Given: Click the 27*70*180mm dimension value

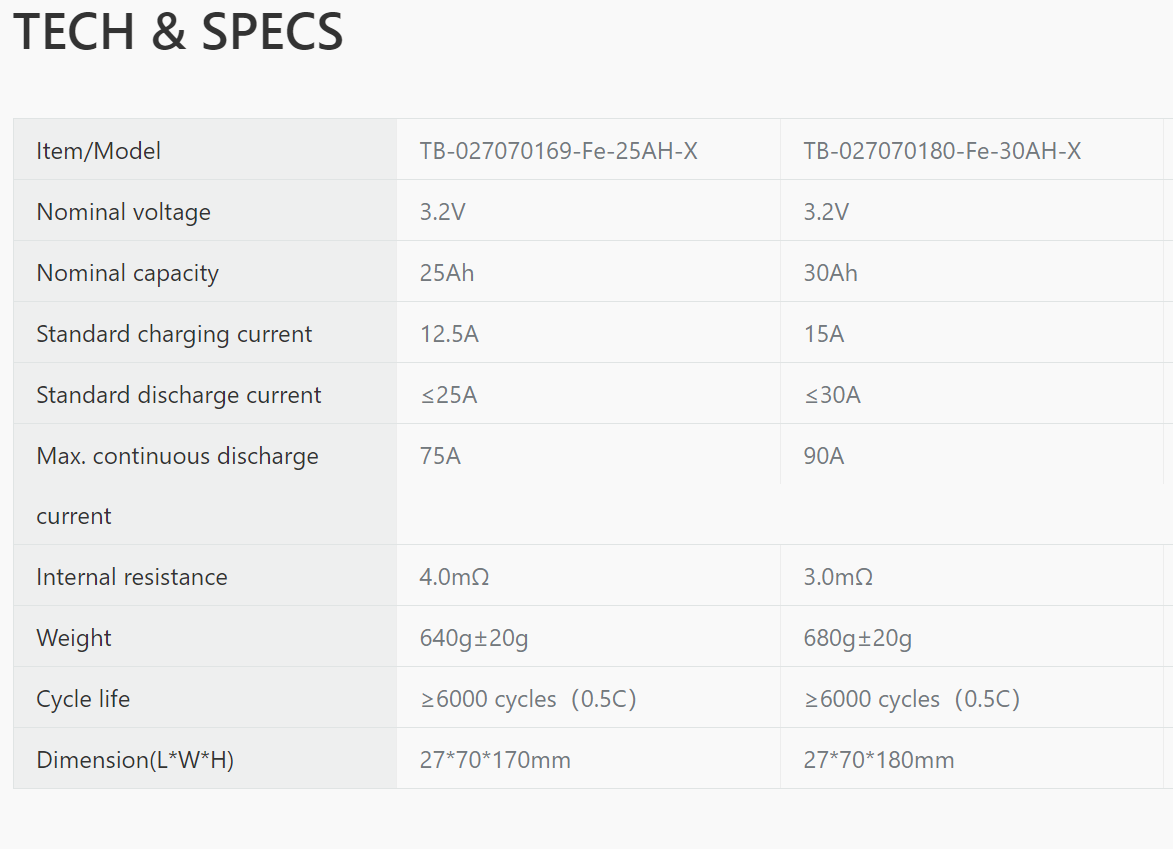Looking at the screenshot, I should [x=878, y=760].
